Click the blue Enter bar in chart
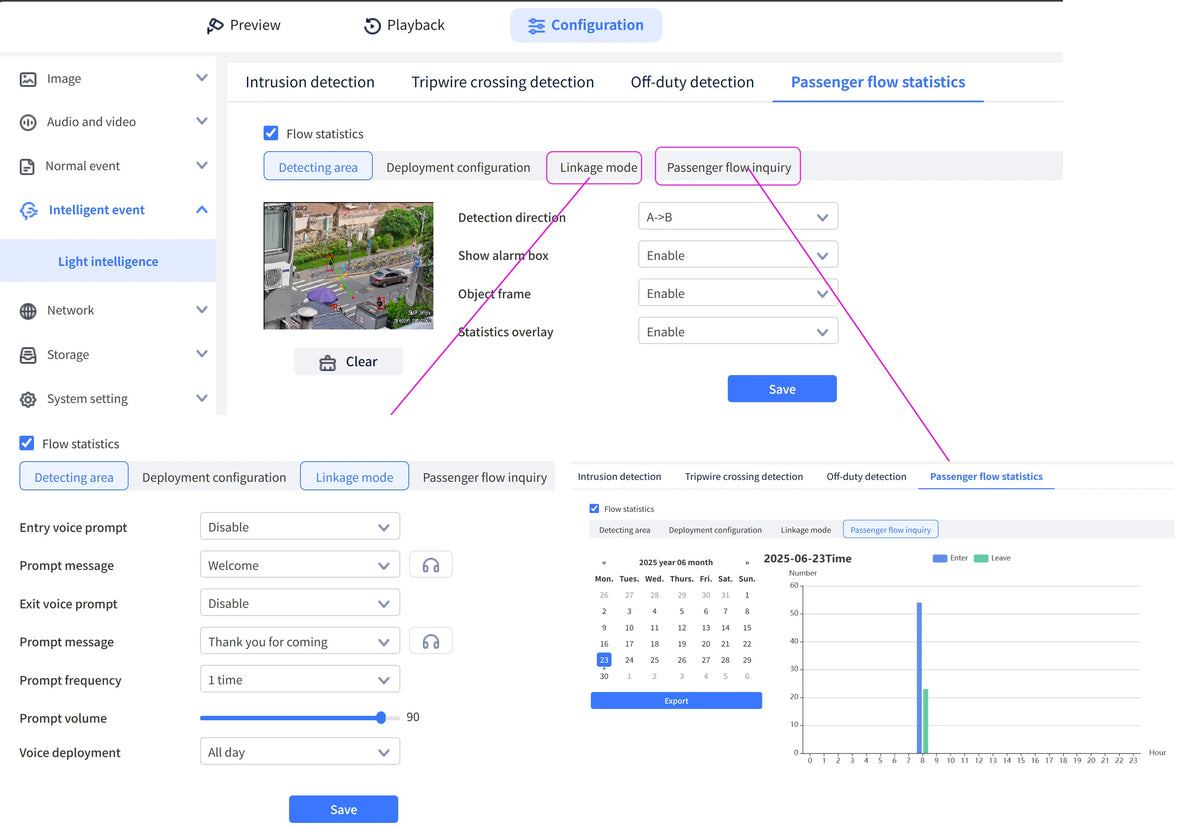The width and height of the screenshot is (1200, 829). pyautogui.click(x=919, y=677)
